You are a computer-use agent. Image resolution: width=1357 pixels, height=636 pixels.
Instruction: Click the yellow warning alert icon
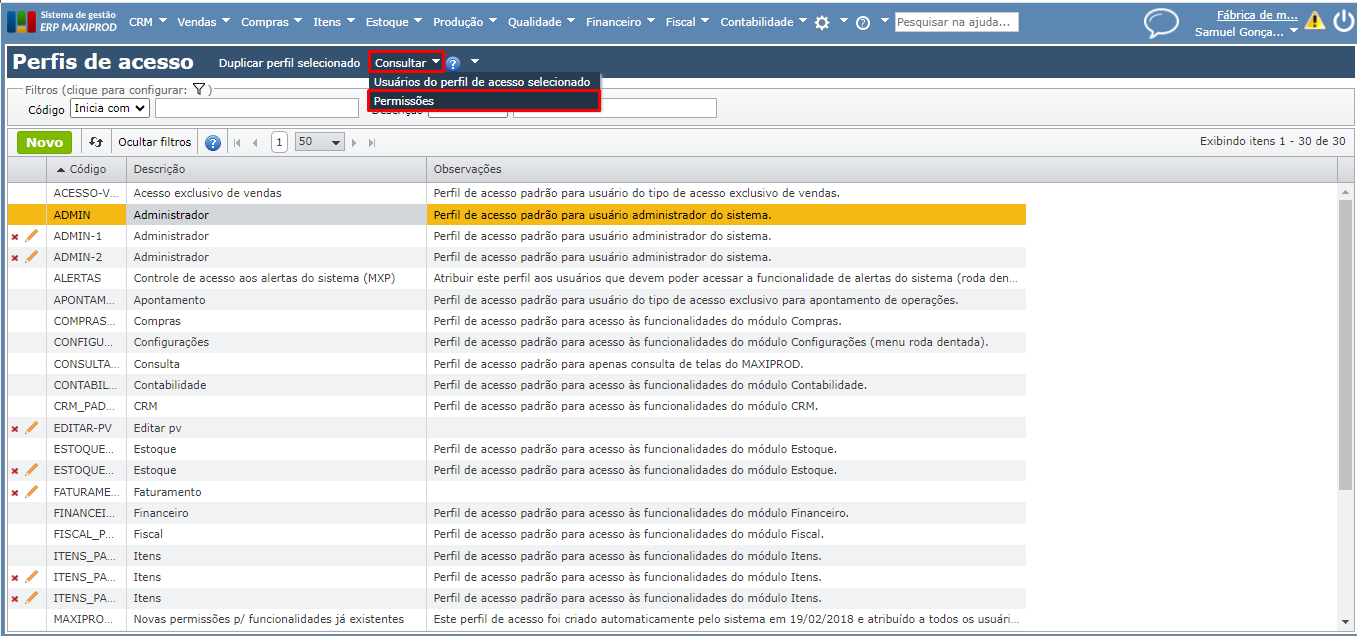[x=1314, y=20]
